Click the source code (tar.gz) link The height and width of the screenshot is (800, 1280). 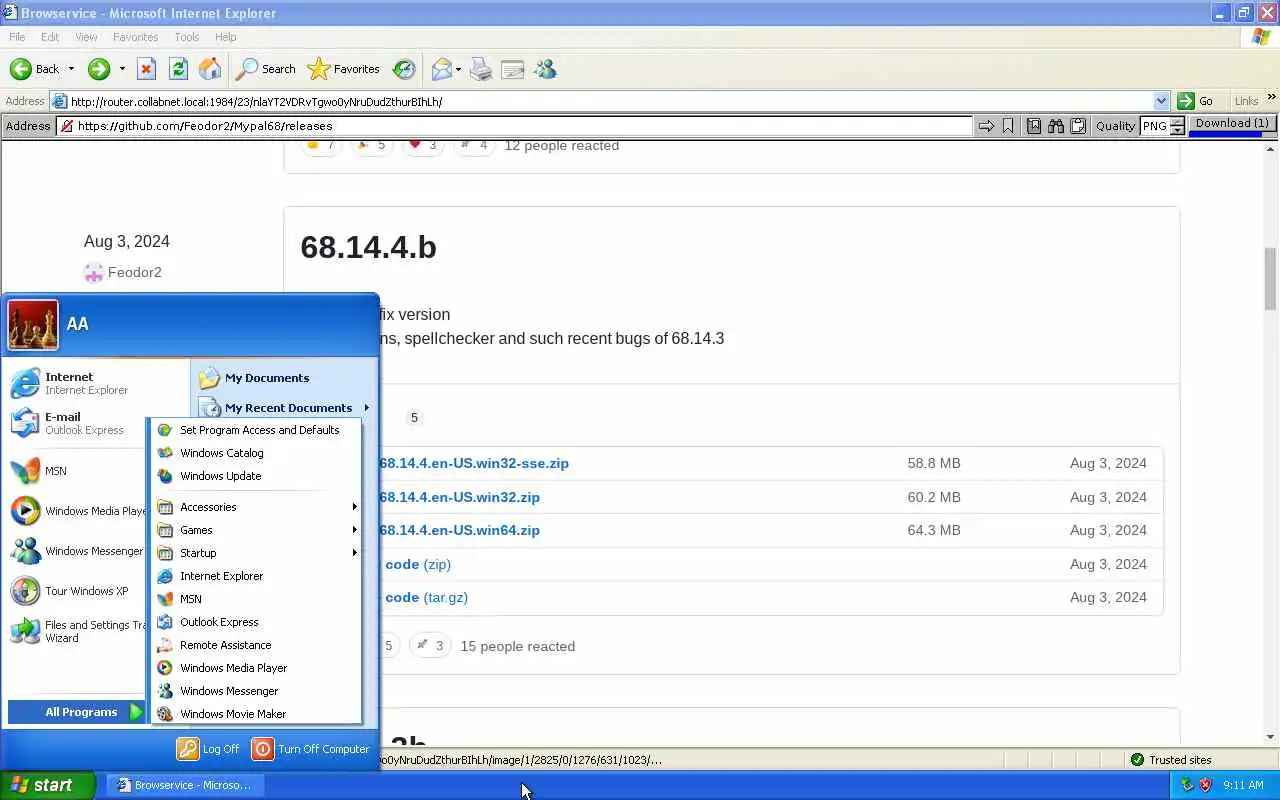click(427, 598)
